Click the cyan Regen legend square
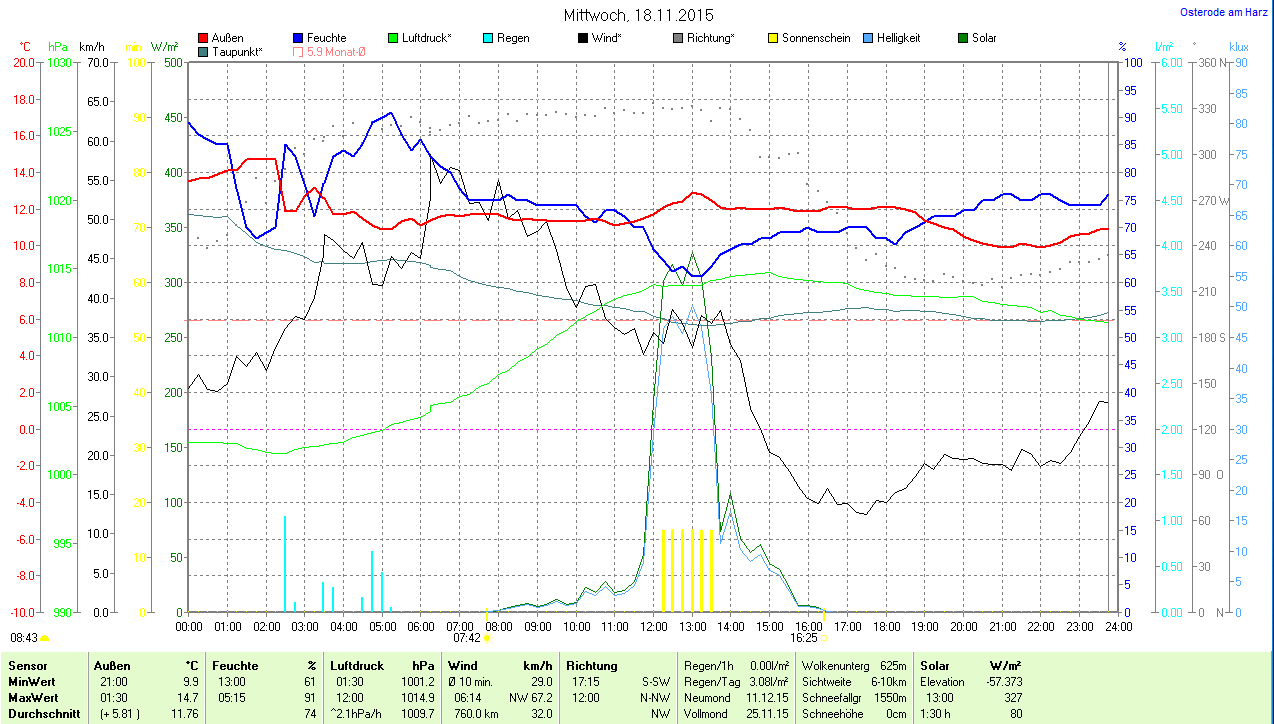The width and height of the screenshot is (1274, 724). [488, 38]
